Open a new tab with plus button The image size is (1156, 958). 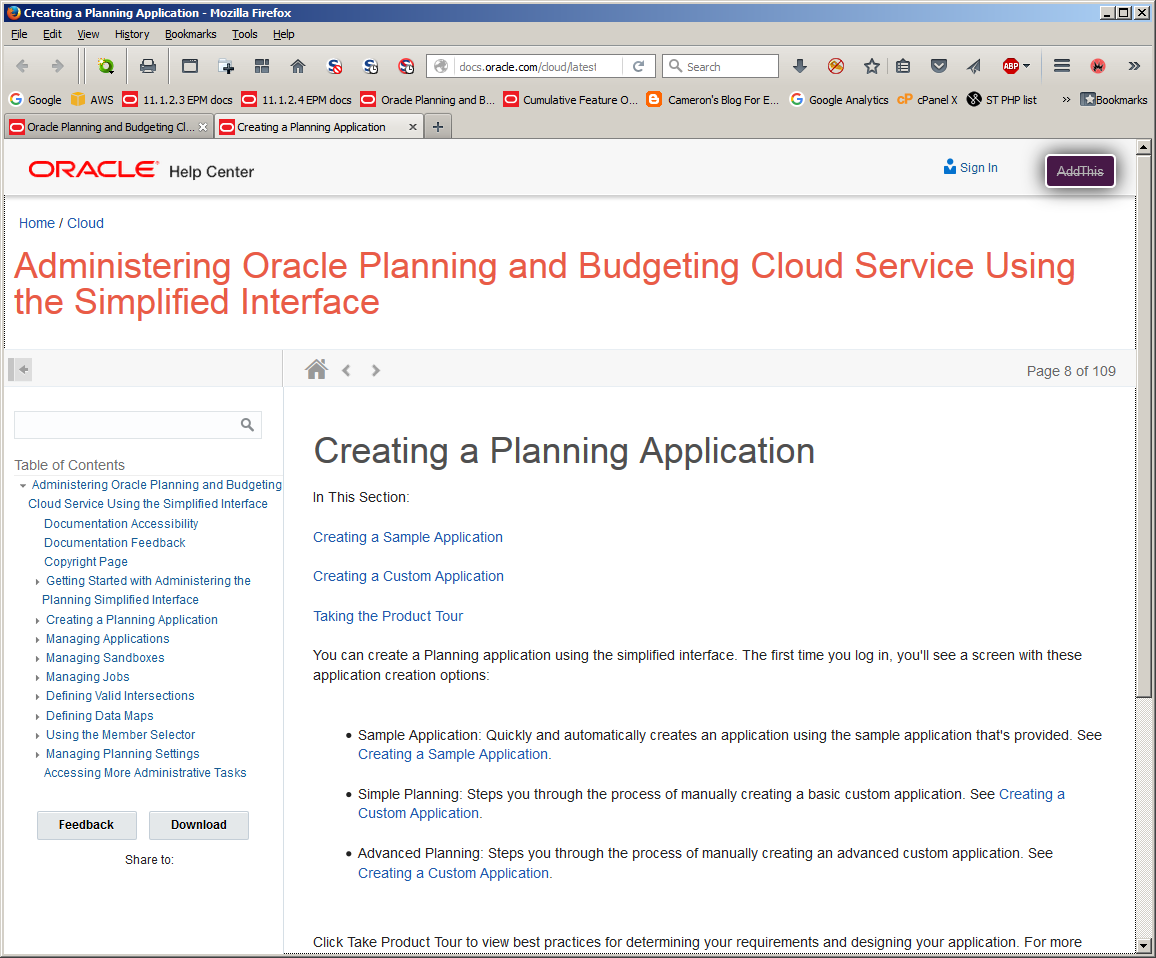click(438, 127)
